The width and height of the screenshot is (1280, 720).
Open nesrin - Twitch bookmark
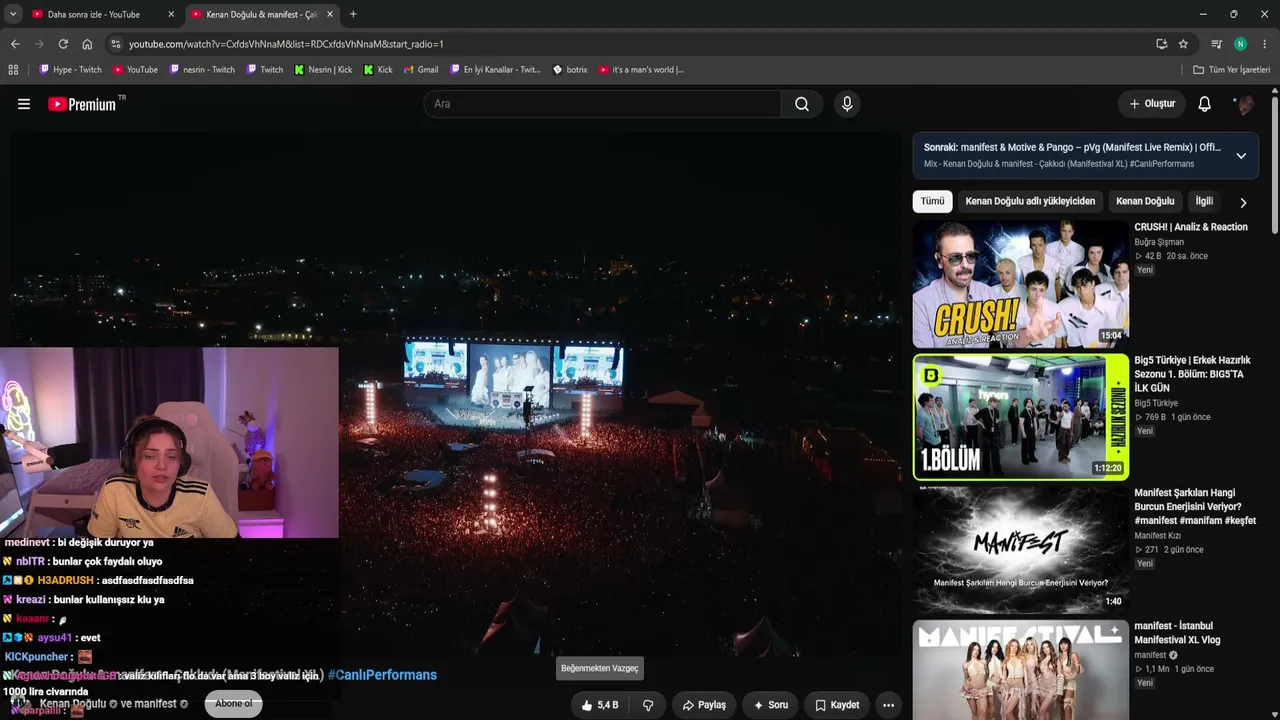[202, 70]
